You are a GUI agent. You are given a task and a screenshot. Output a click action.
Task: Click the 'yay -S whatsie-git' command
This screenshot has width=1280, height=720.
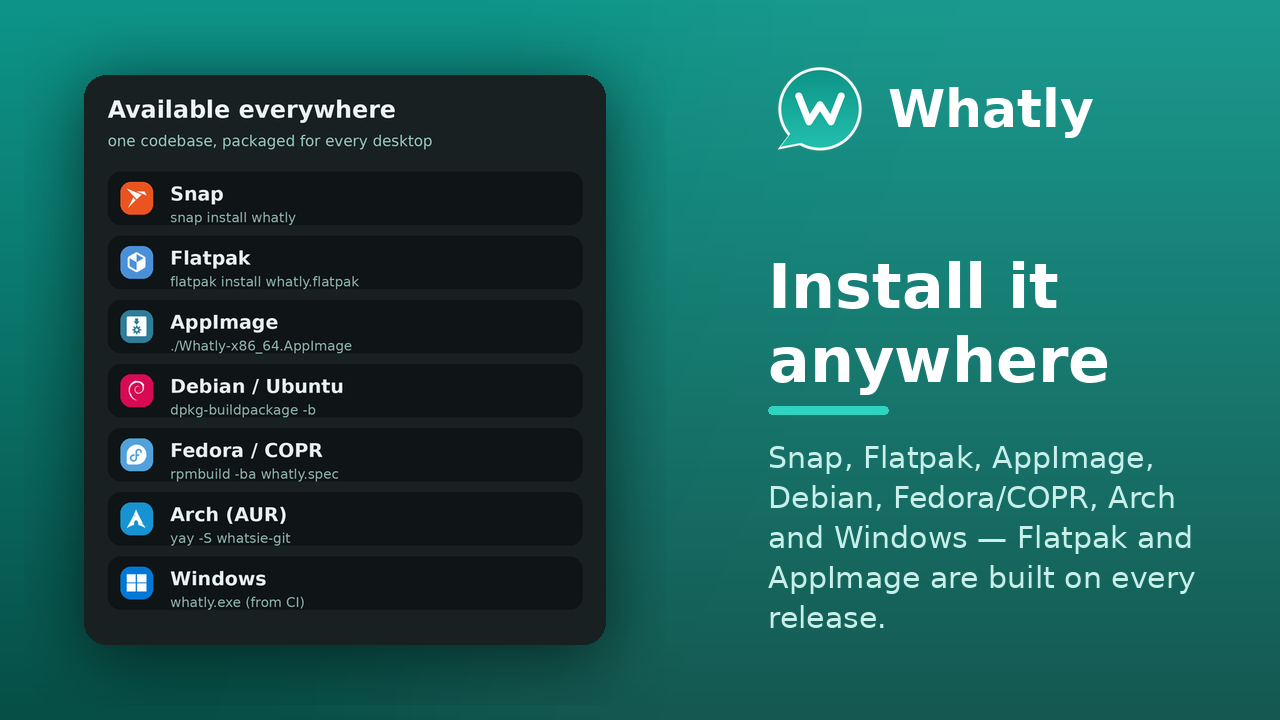(230, 537)
